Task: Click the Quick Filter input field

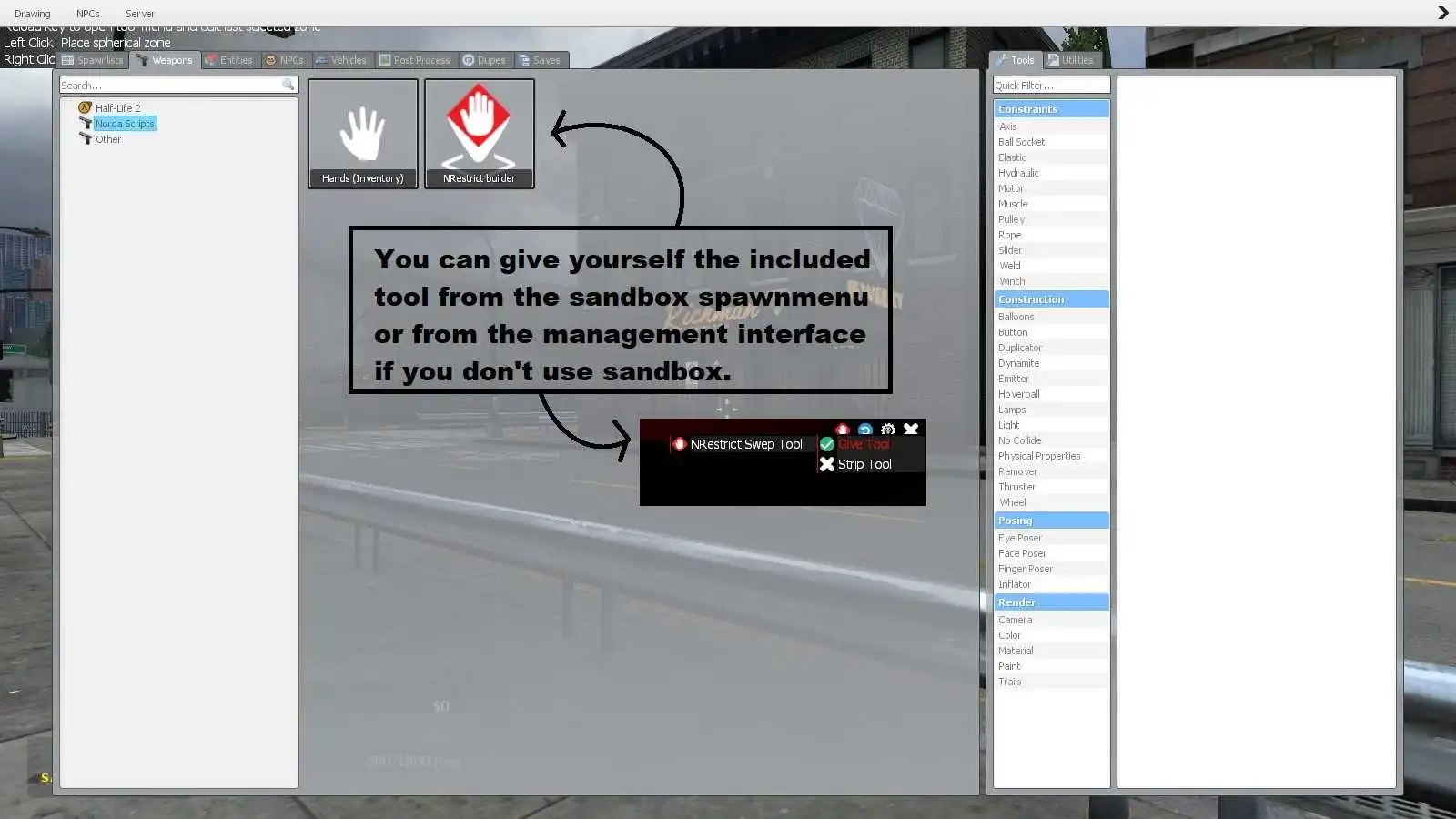Action: pyautogui.click(x=1050, y=86)
